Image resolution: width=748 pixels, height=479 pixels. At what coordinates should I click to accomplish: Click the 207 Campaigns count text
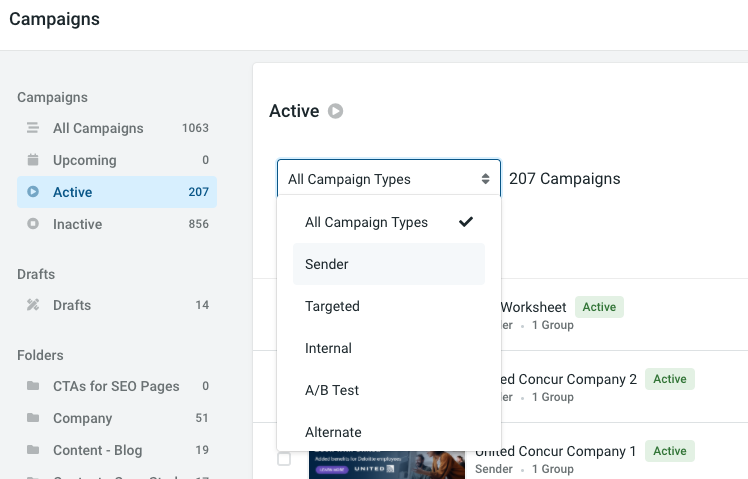tap(565, 178)
